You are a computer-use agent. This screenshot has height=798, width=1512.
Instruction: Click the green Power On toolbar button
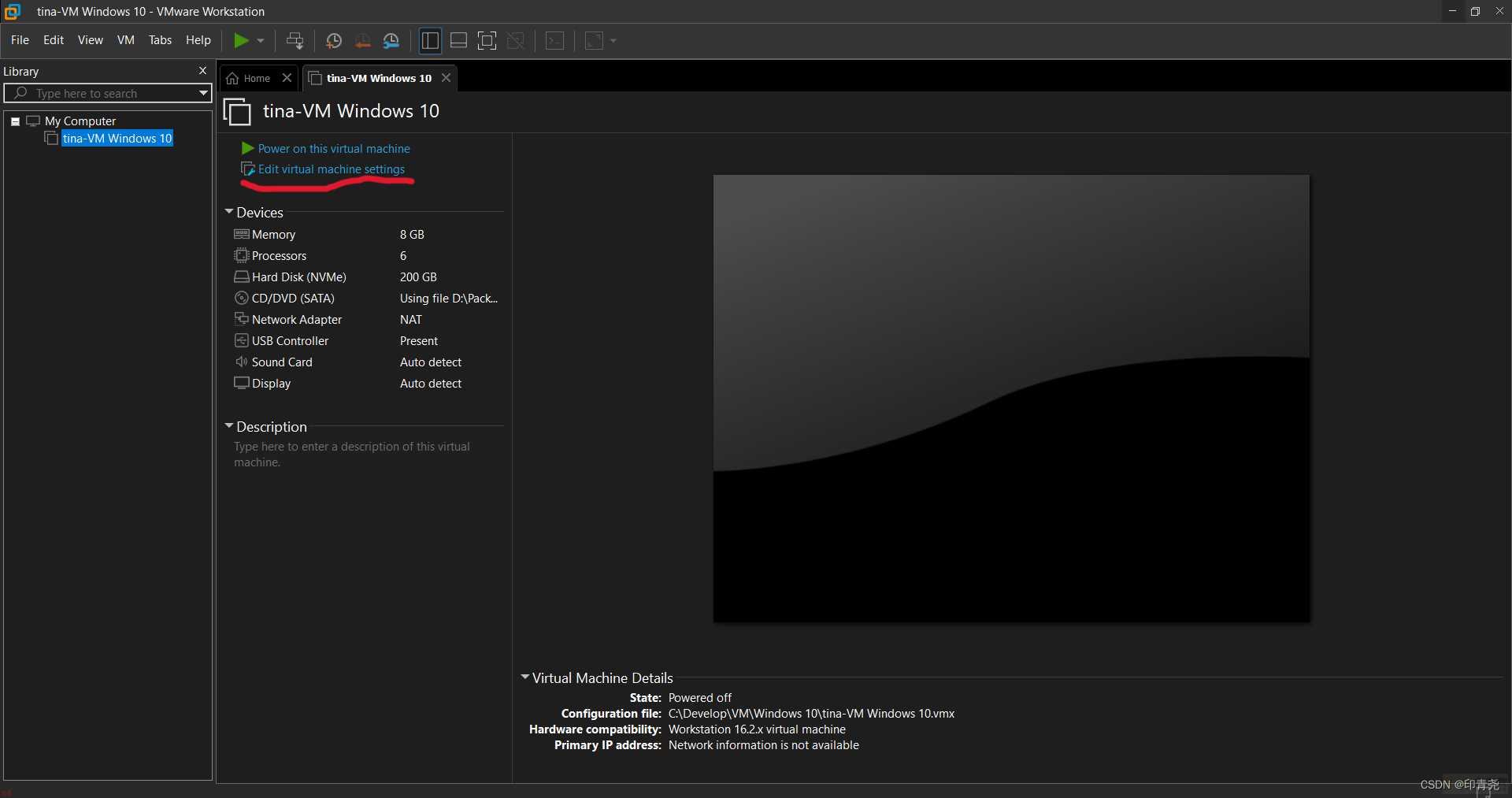pos(241,40)
